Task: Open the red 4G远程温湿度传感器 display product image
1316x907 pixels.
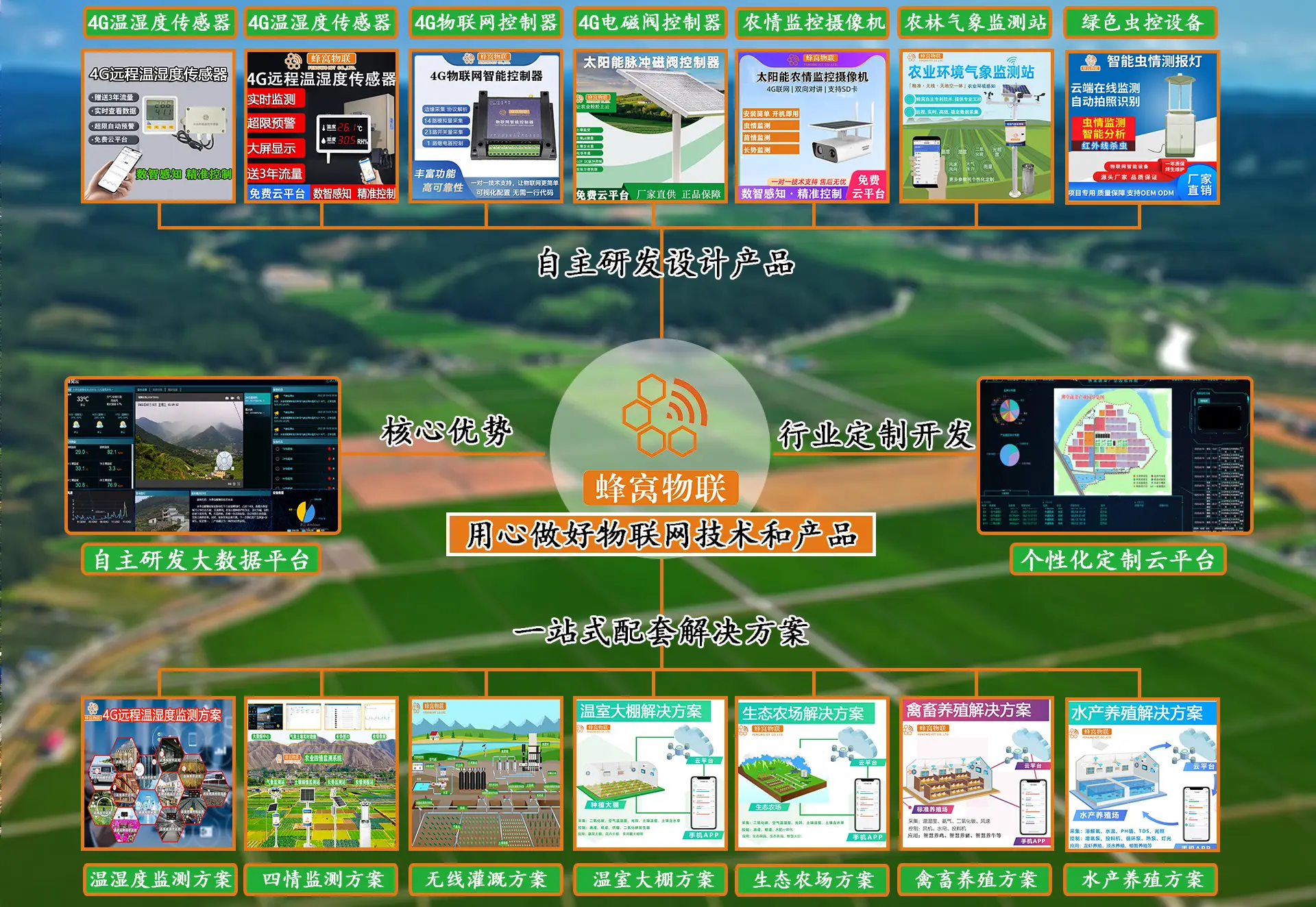Action: pos(321,126)
